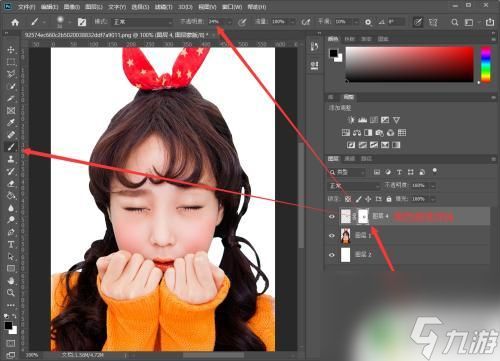
Task: Select the Eyedropper tool
Action: tap(11, 122)
